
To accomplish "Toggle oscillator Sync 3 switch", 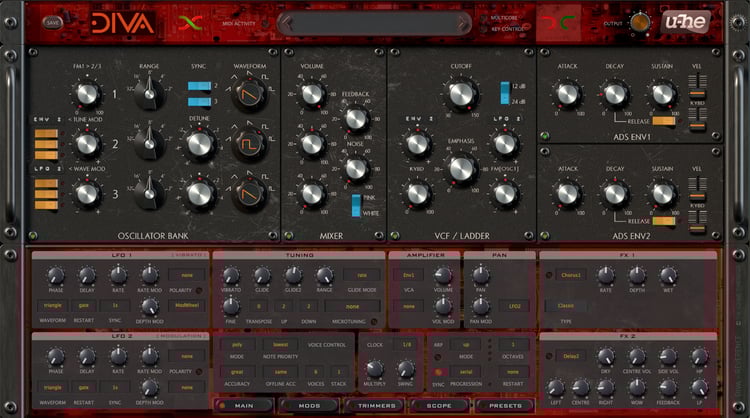I will coord(199,101).
